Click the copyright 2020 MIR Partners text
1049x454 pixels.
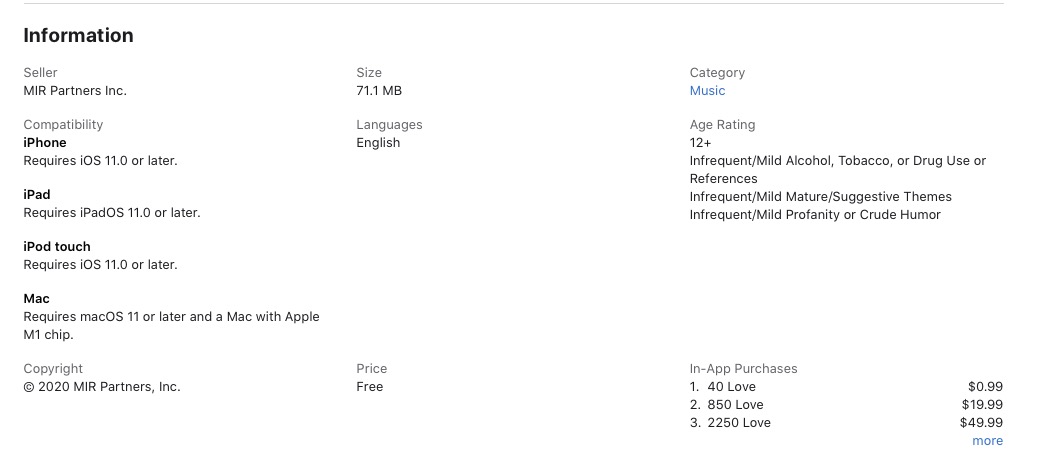[102, 387]
